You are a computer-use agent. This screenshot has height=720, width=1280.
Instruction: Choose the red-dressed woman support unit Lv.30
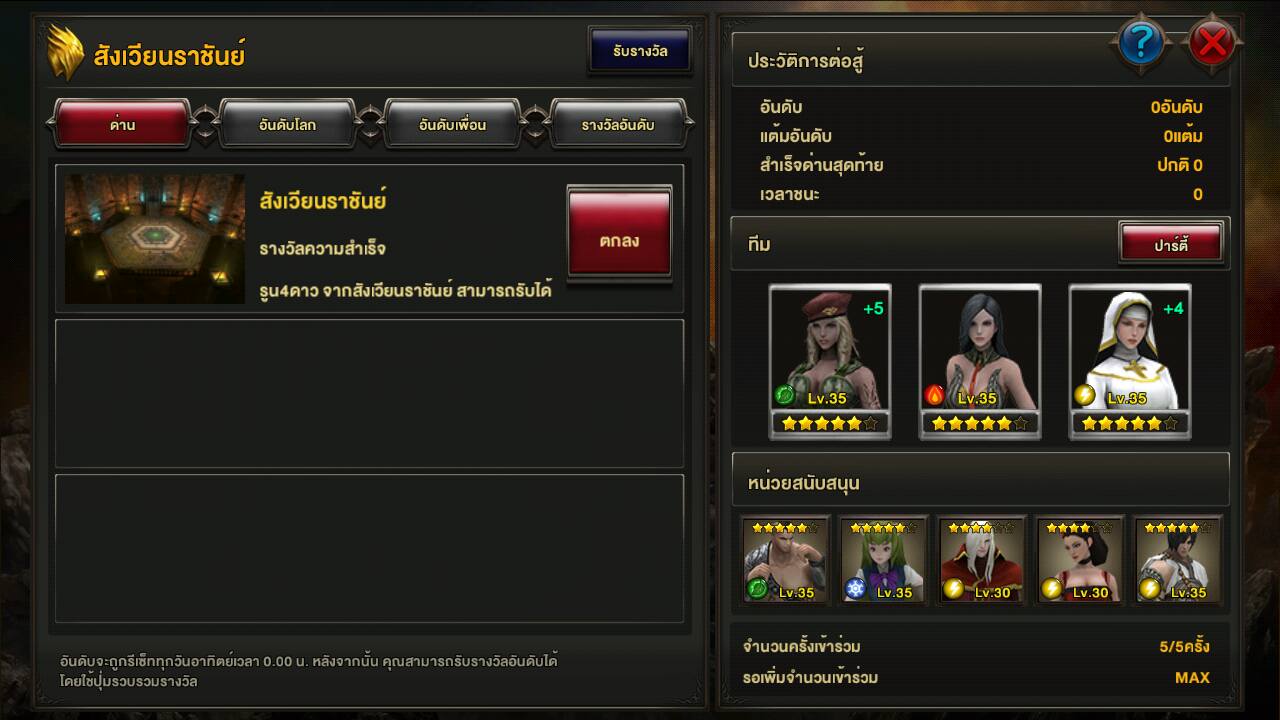pyautogui.click(x=1079, y=560)
